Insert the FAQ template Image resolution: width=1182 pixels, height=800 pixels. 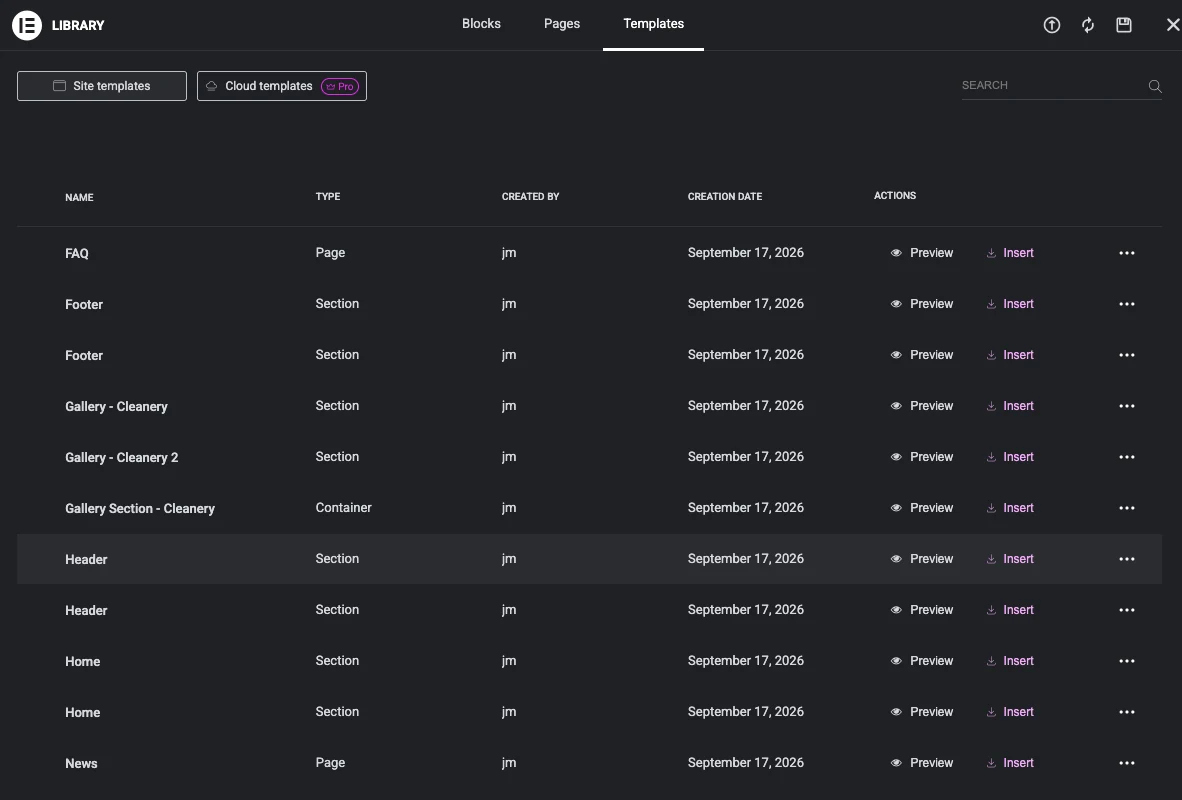coord(1010,253)
